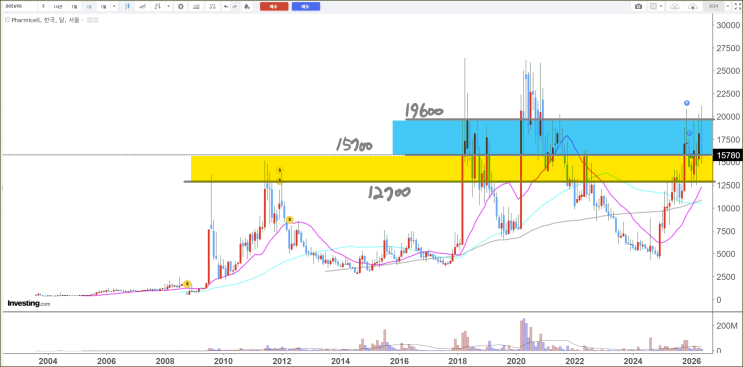
Task: Click the compare scale balance icon
Action: point(212,6)
